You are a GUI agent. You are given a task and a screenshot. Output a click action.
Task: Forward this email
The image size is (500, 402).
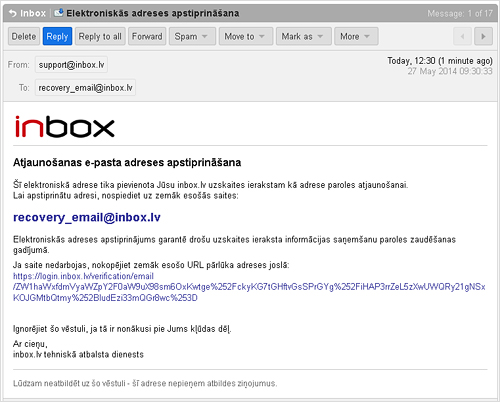coord(147,36)
